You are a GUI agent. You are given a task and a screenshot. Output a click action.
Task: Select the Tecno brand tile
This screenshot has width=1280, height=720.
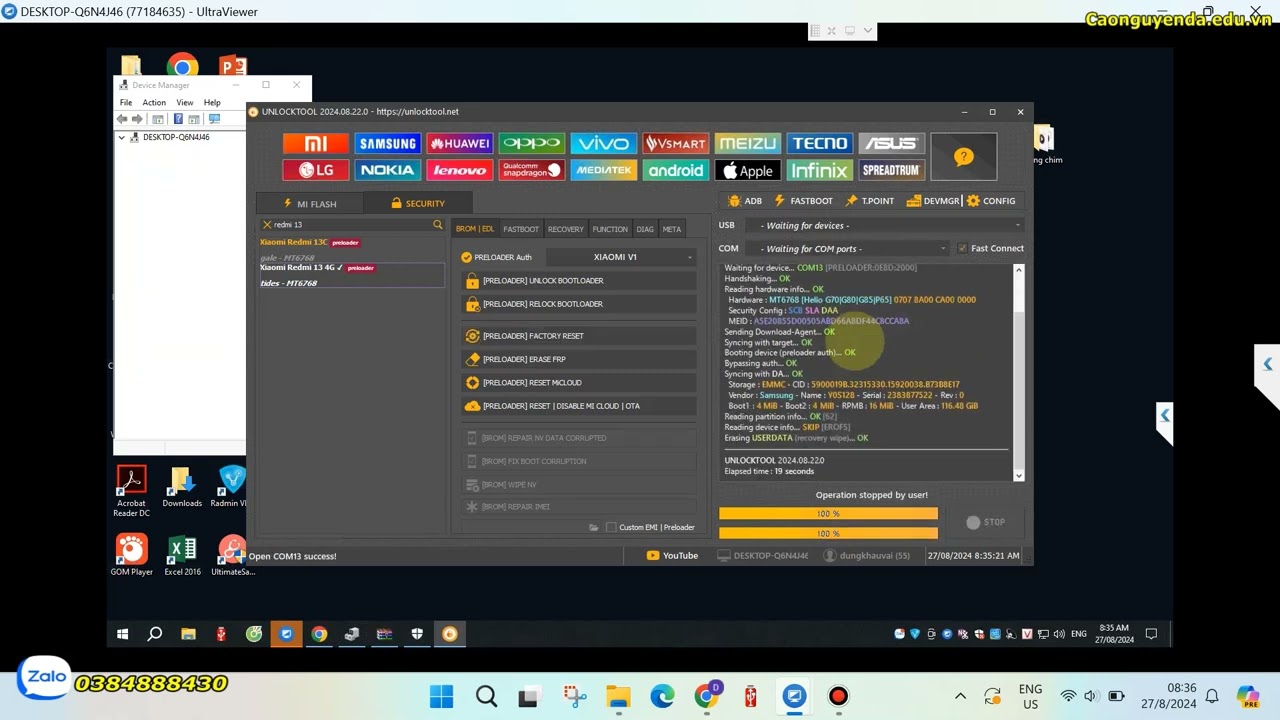(819, 144)
